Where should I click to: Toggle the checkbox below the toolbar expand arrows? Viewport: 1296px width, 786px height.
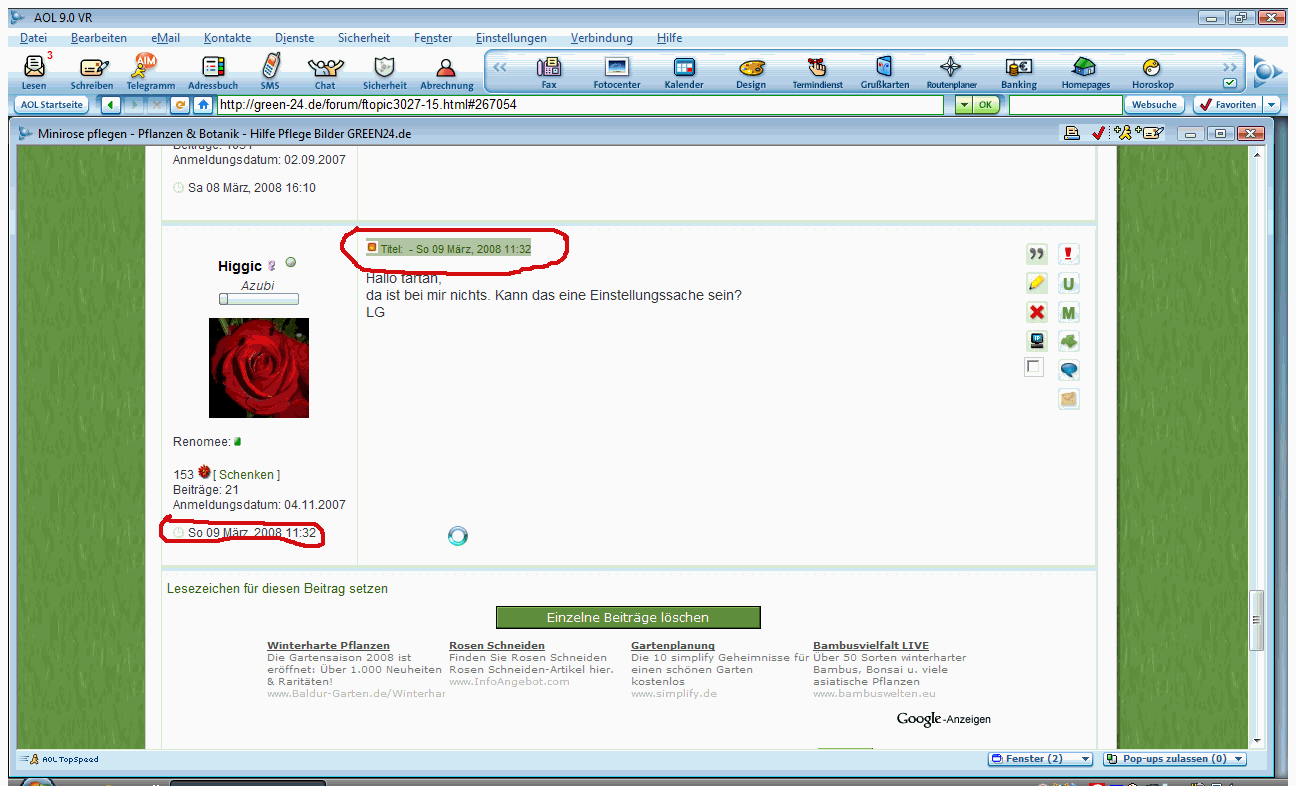coord(1230,84)
